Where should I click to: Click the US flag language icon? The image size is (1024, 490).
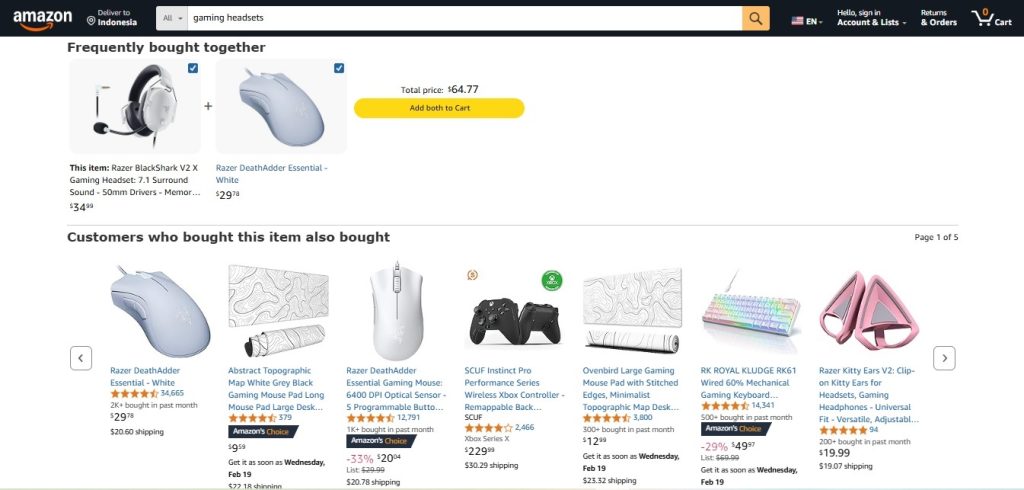pyautogui.click(x=797, y=21)
